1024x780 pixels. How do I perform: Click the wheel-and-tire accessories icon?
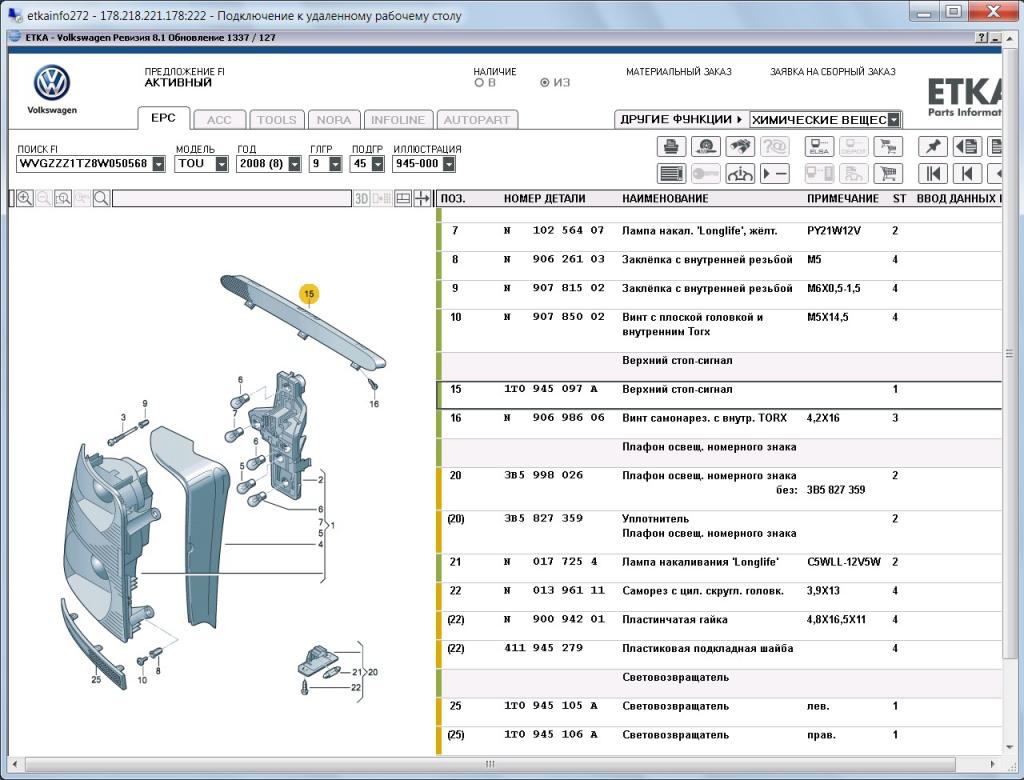tap(705, 146)
